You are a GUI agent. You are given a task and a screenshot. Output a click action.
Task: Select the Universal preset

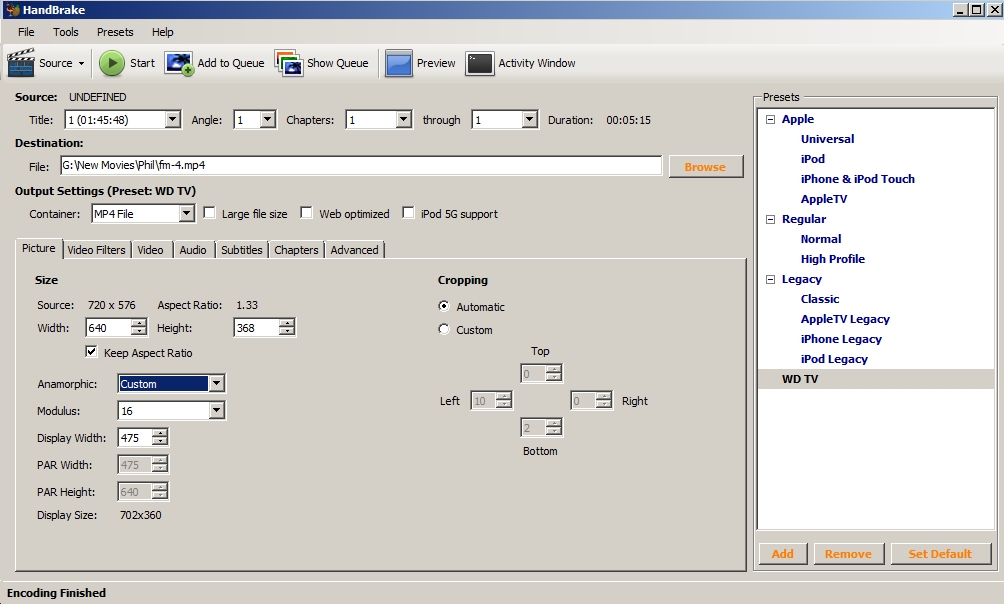click(x=827, y=139)
